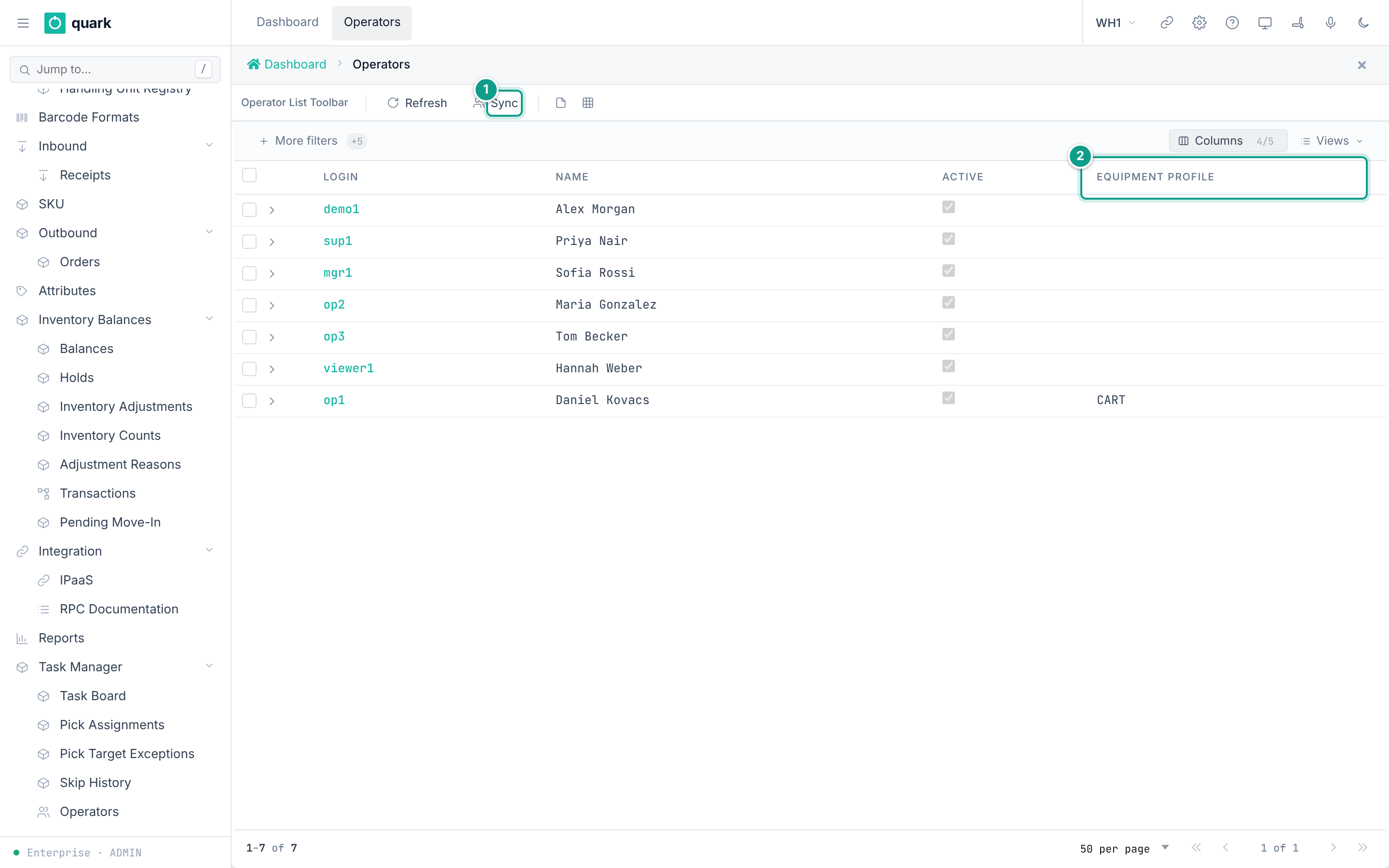The image size is (1389, 868).
Task: Open Pick Assignments in sidebar
Action: click(x=112, y=724)
